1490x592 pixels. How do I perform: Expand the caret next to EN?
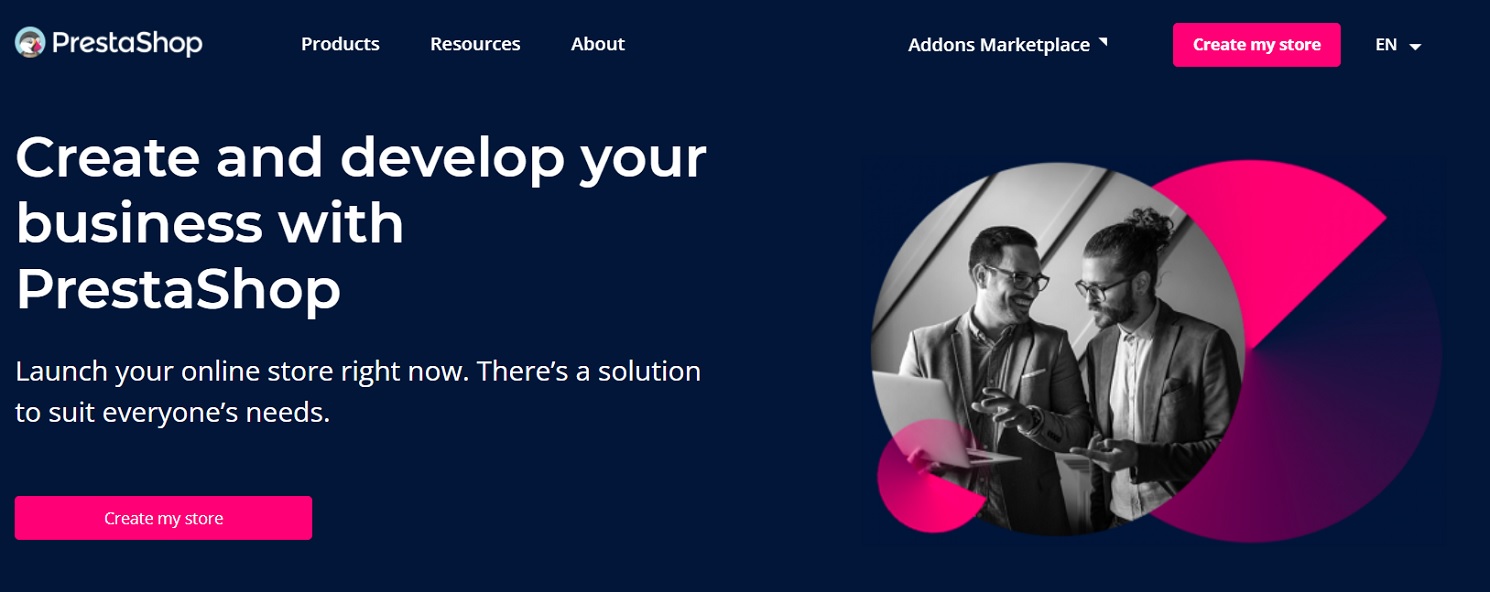pos(1415,46)
